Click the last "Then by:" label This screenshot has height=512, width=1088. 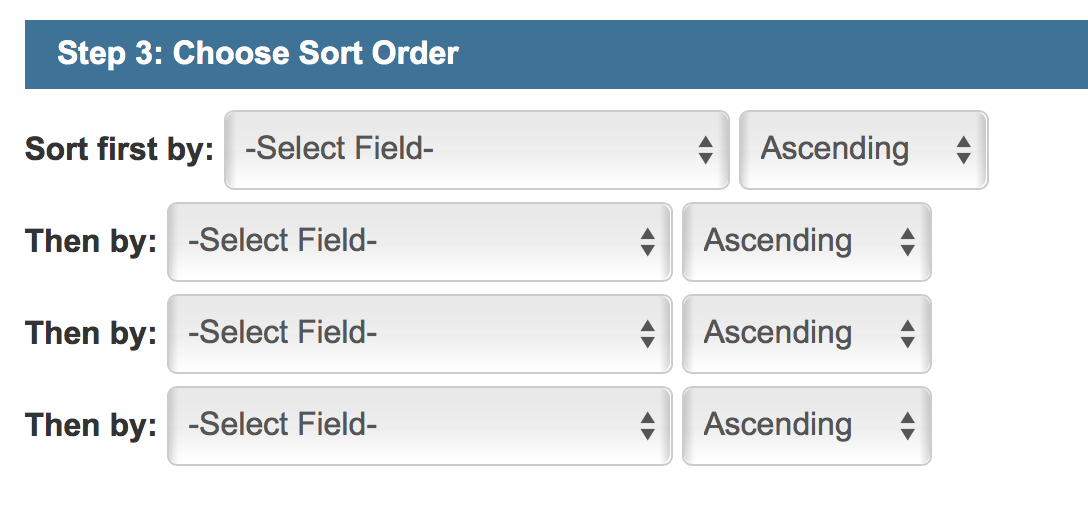(91, 425)
